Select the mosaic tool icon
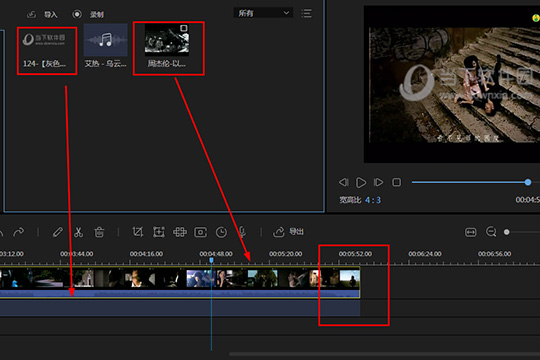540x360 pixels. pyautogui.click(x=180, y=232)
